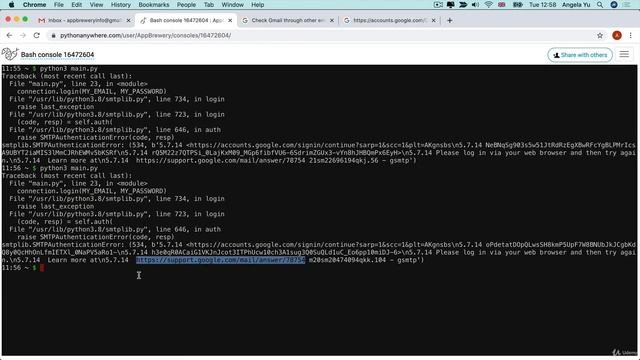Open the Edit menu
Viewport: 640px width, 360px height.
pyautogui.click(x=76, y=4)
